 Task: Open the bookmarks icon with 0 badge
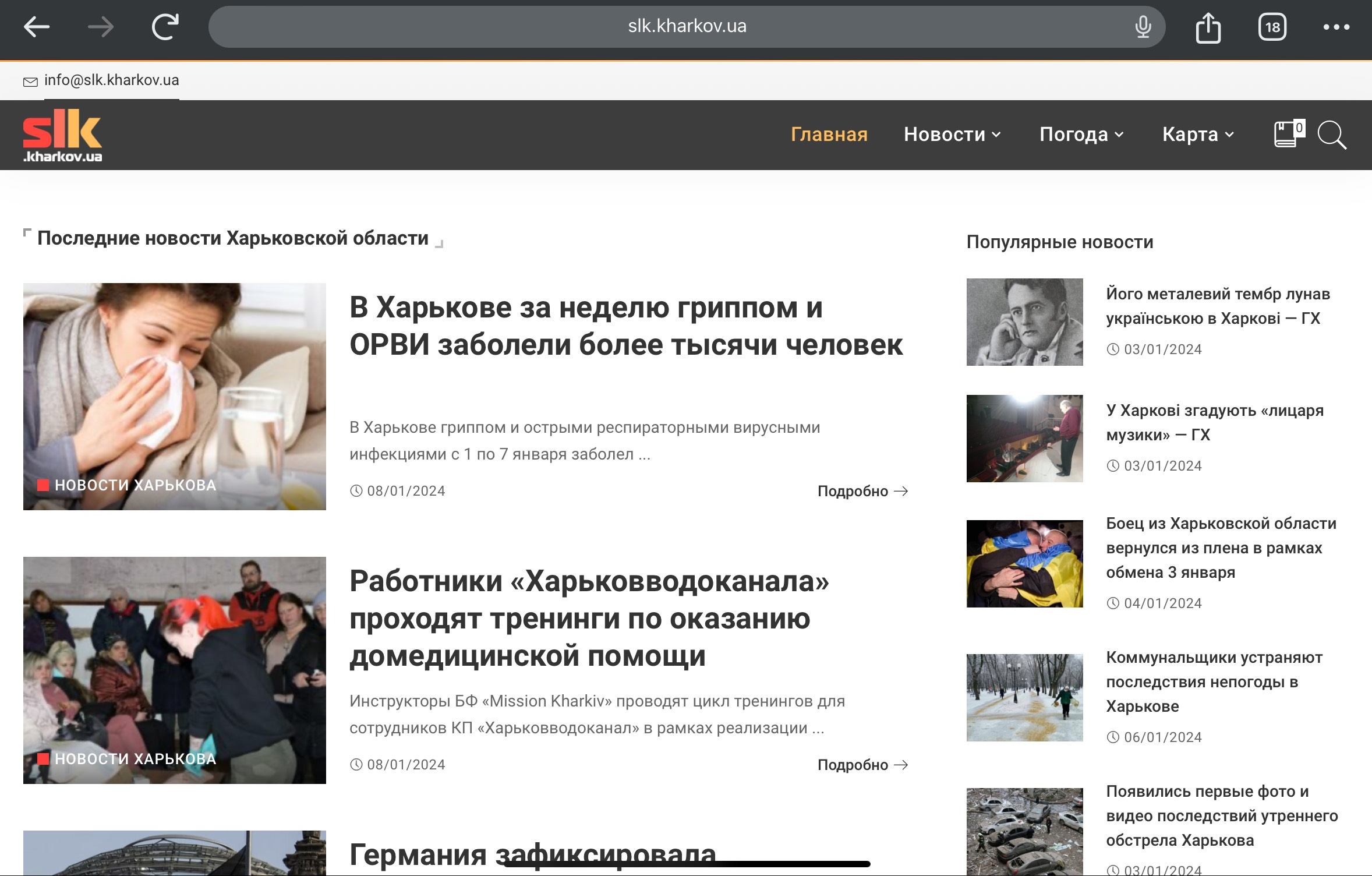pos(1289,134)
